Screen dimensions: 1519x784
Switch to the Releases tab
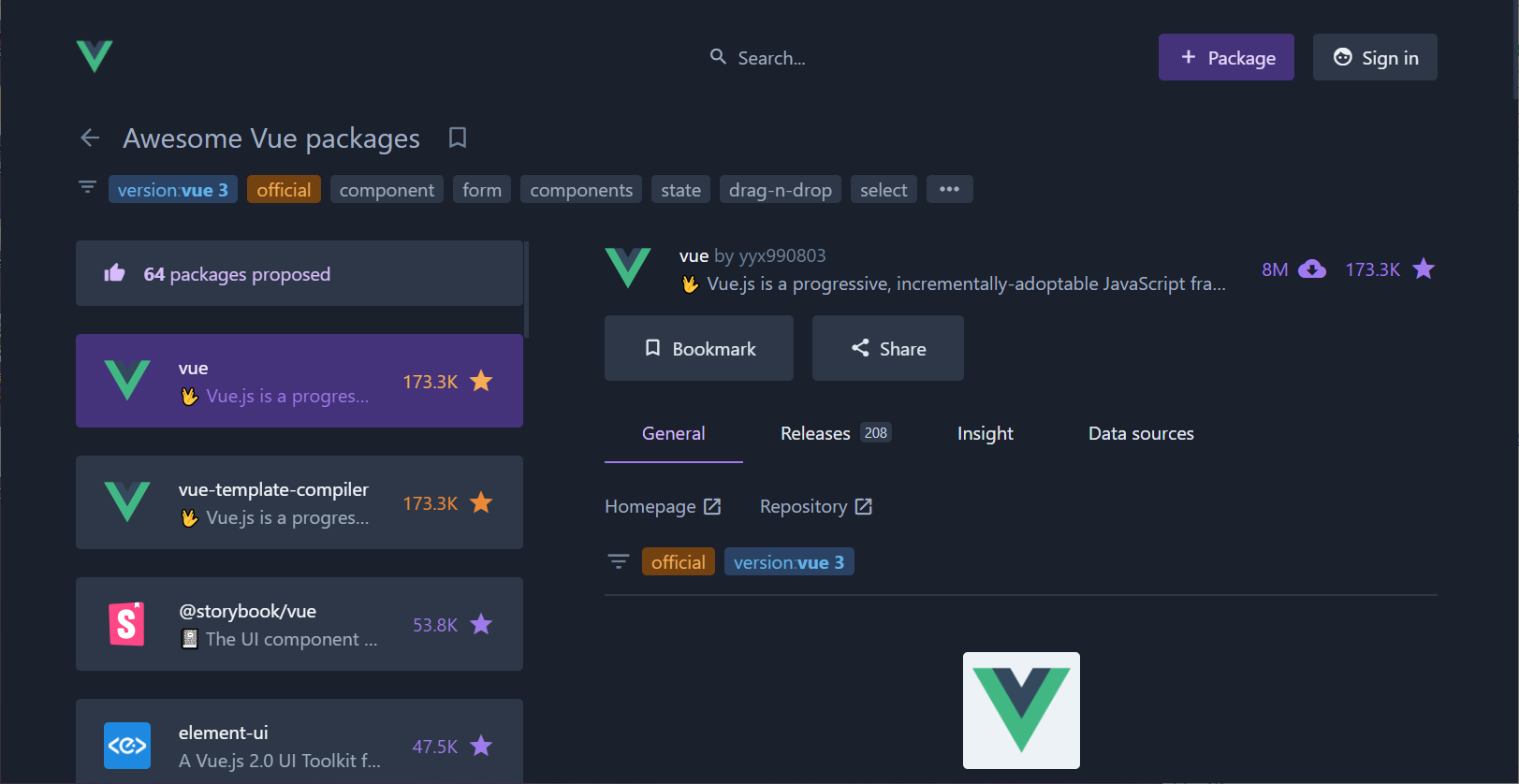835,433
